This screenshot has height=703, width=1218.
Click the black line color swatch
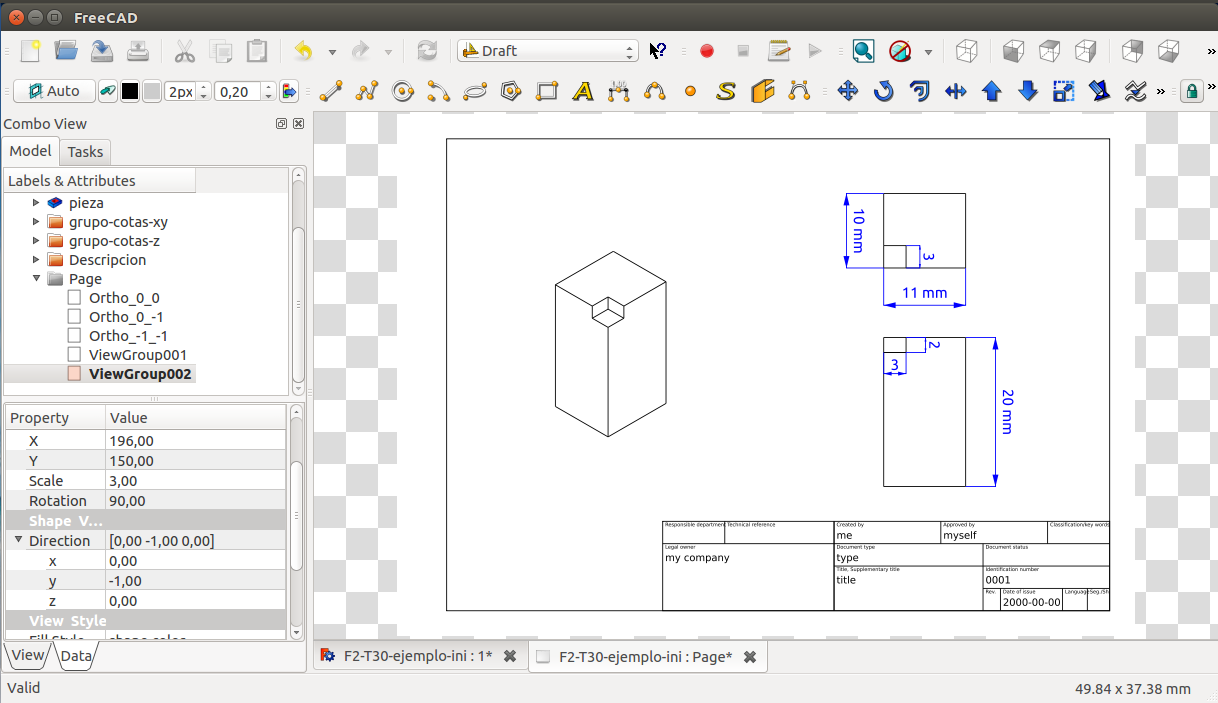tap(130, 92)
